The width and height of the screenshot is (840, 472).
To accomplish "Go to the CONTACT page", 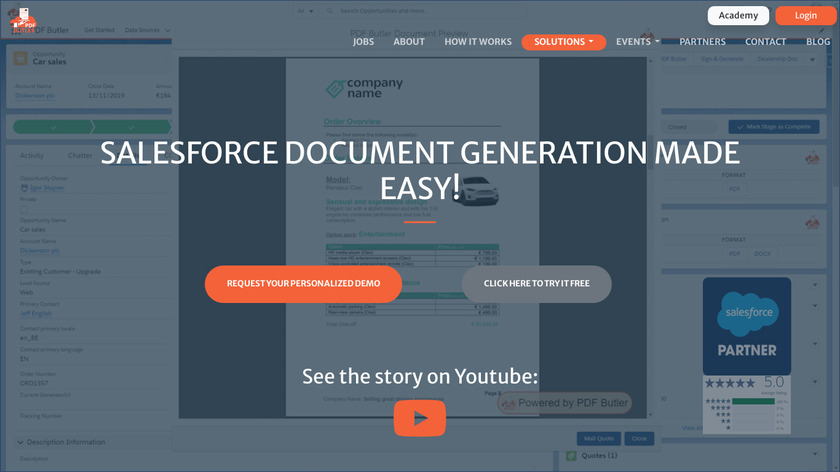I will (766, 42).
